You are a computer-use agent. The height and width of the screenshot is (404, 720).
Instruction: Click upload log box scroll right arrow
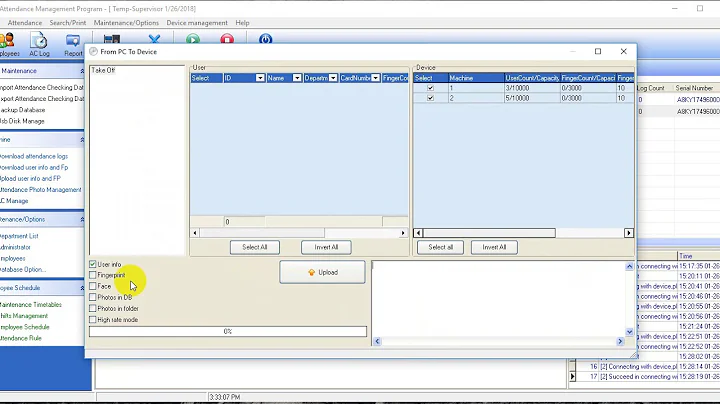point(620,342)
